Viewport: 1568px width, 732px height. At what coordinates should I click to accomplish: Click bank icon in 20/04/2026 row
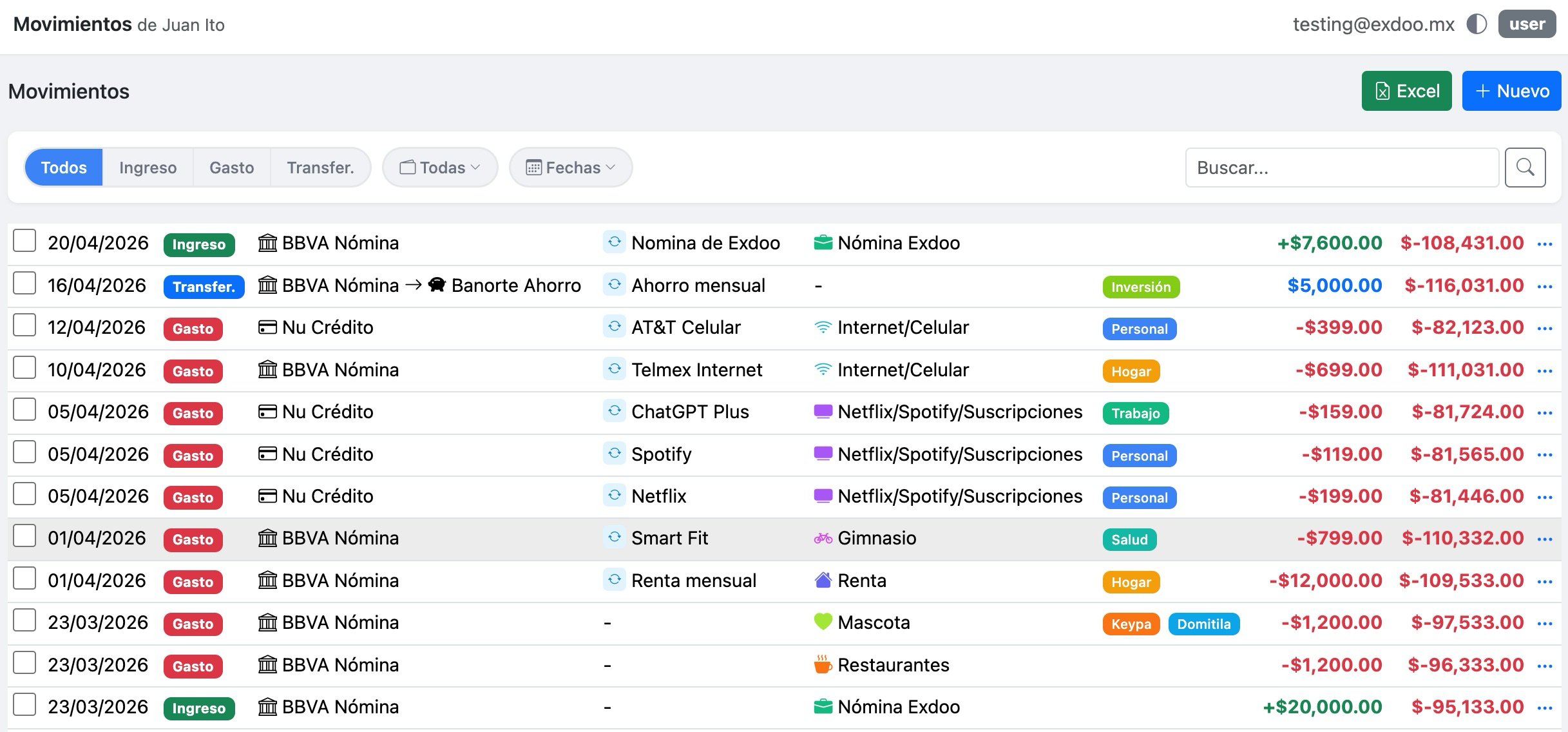267,243
